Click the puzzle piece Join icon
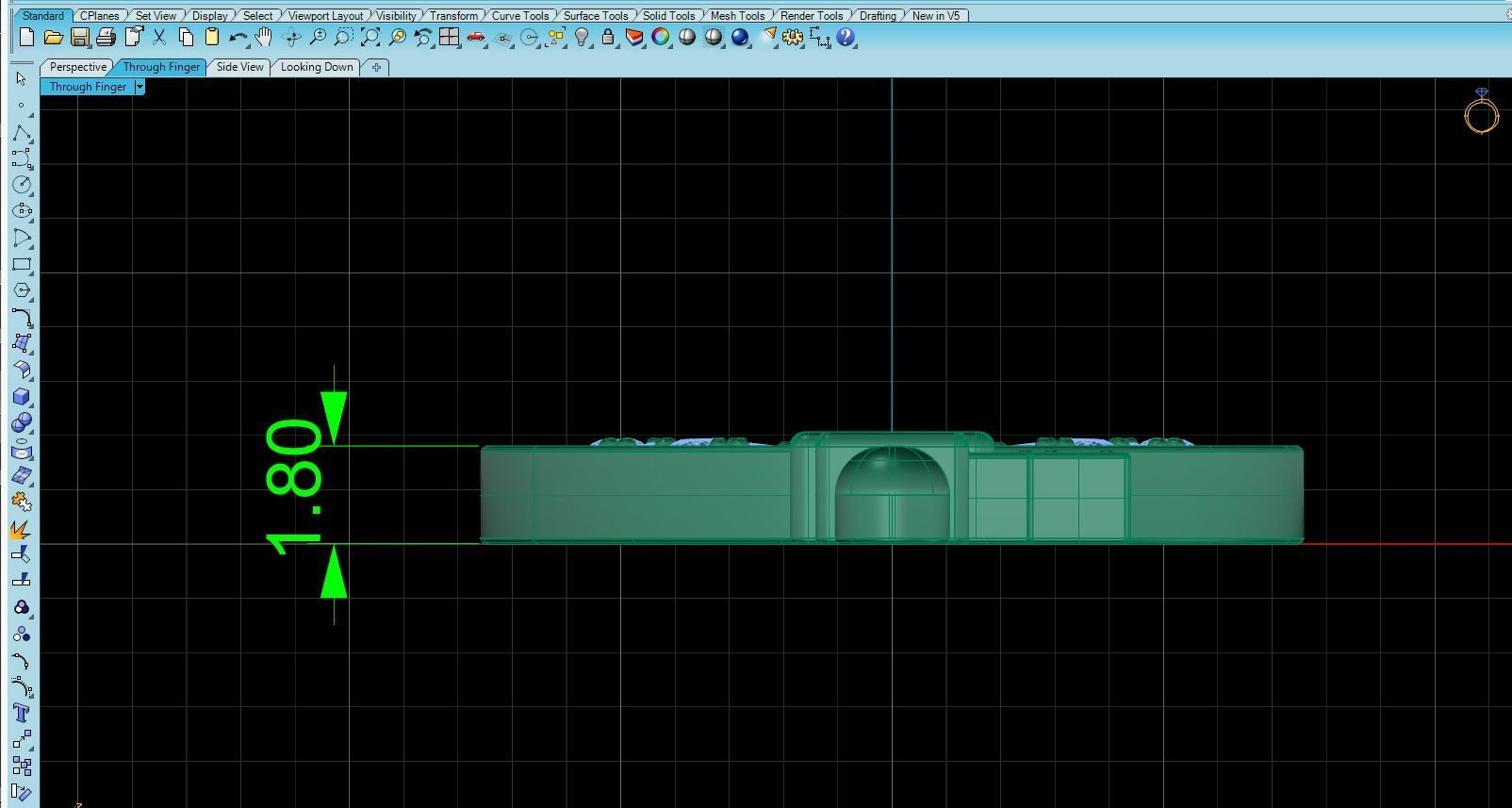Screen dimensions: 1512x808 pos(22,503)
